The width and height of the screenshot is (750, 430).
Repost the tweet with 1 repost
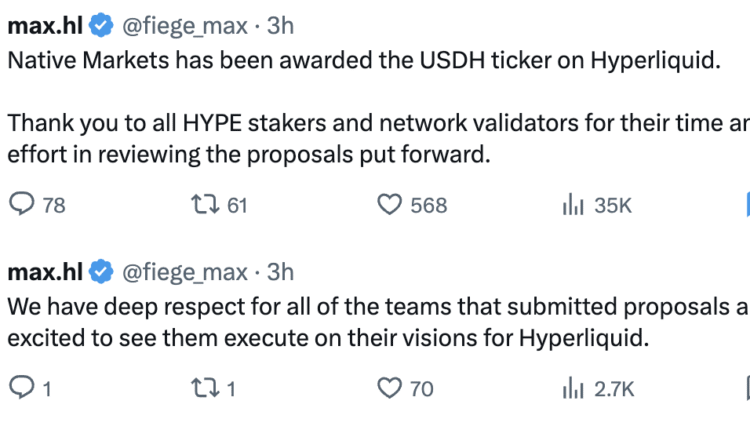click(x=205, y=388)
